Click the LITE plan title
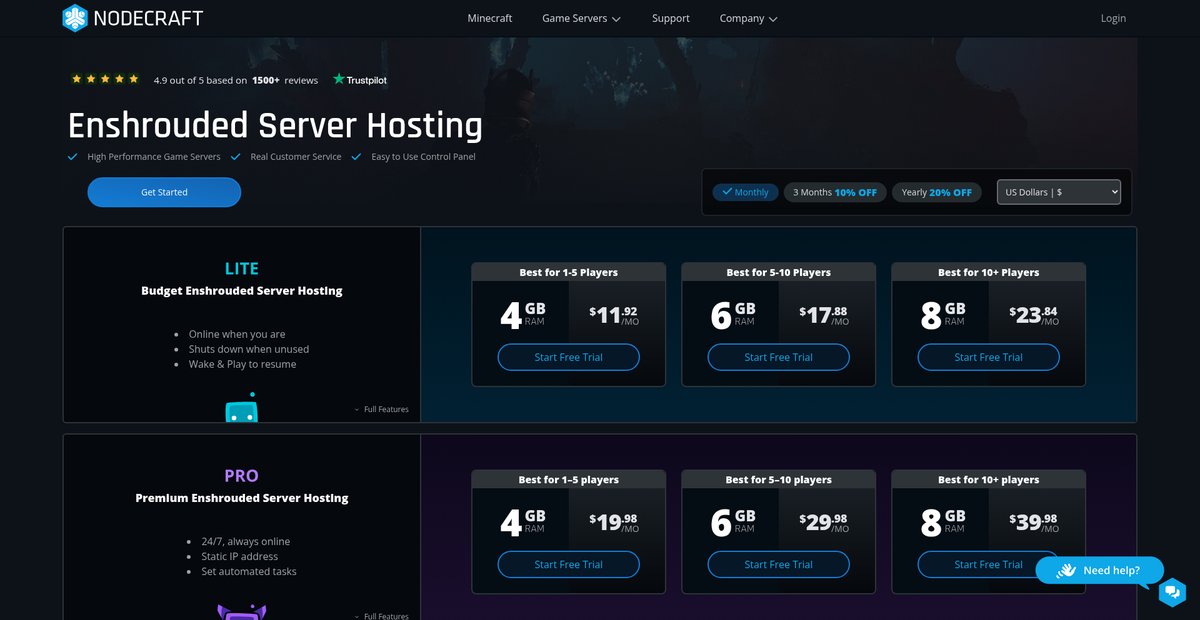The height and width of the screenshot is (620, 1200). tap(242, 268)
